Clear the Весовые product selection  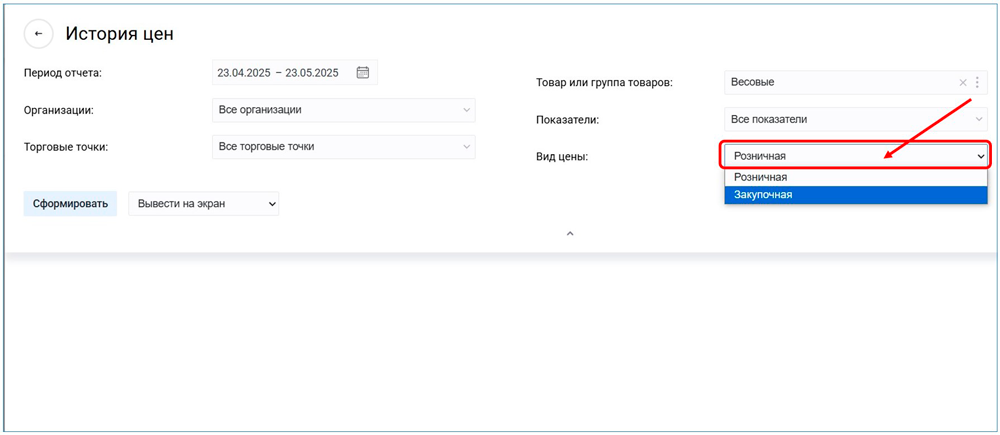963,82
